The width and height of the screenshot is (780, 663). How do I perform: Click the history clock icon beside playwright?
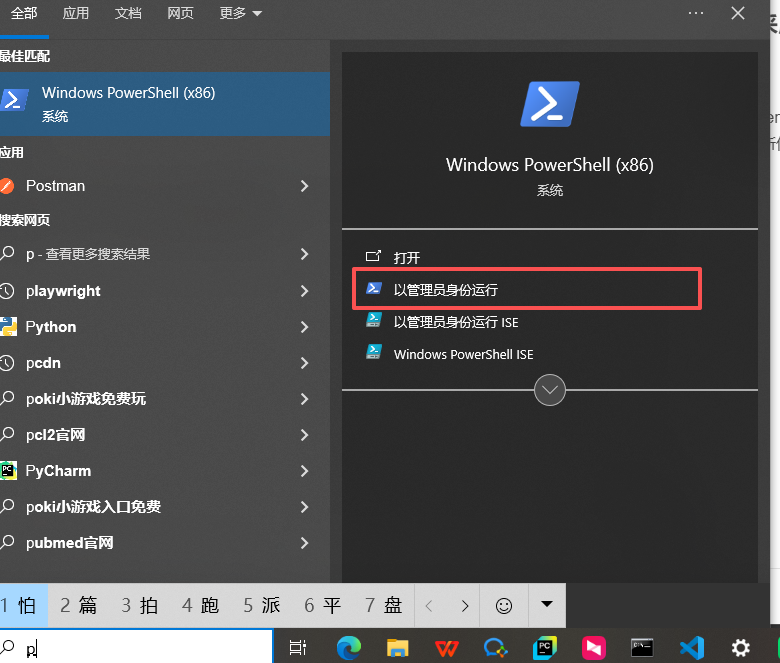point(7,291)
